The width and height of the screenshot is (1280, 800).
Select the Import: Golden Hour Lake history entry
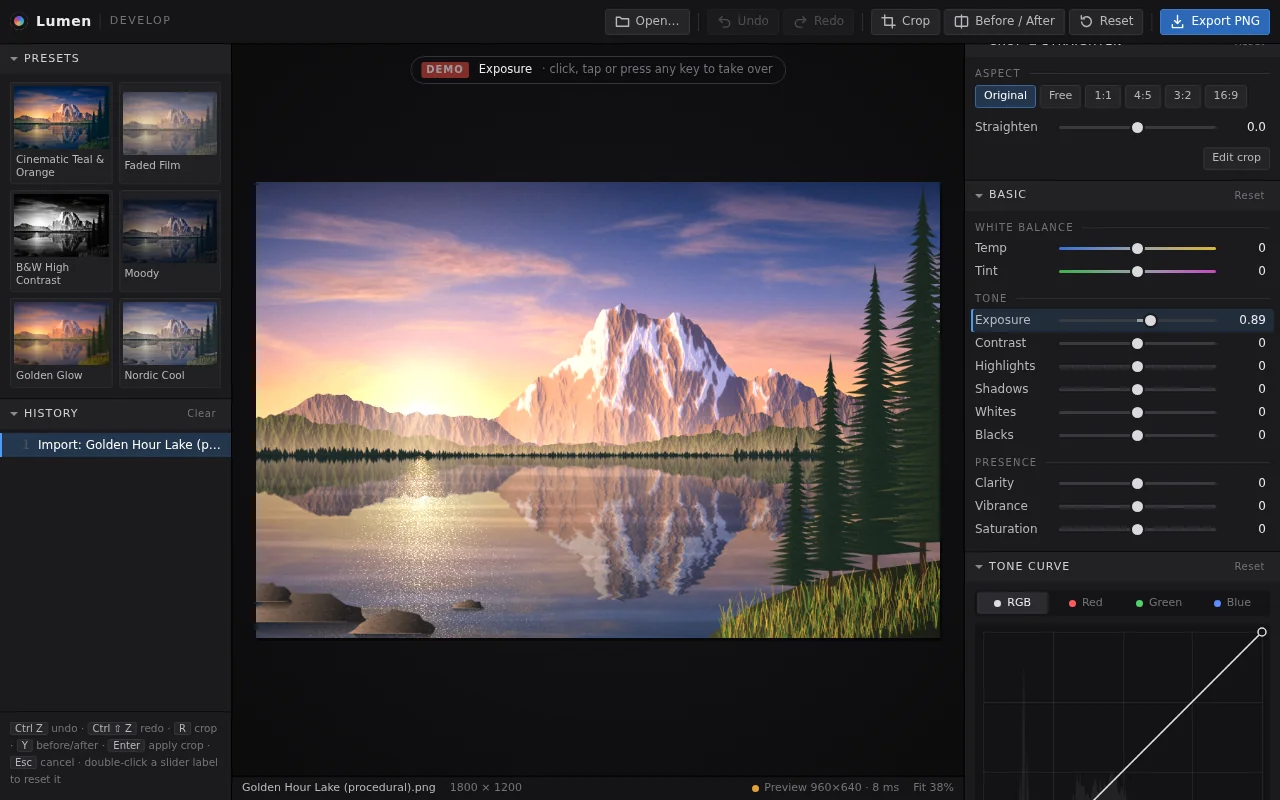pos(116,445)
